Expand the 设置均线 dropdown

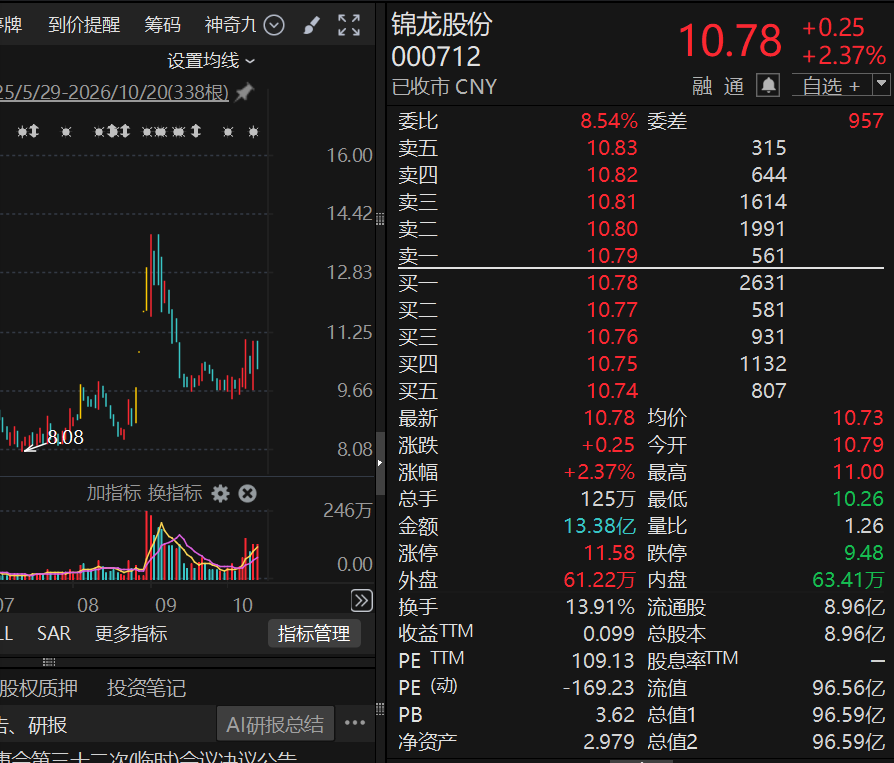point(211,60)
